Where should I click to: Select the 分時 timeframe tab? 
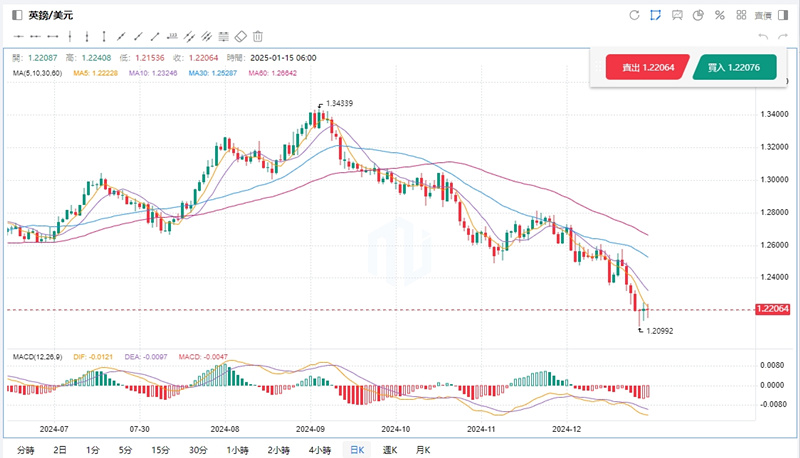click(25, 450)
